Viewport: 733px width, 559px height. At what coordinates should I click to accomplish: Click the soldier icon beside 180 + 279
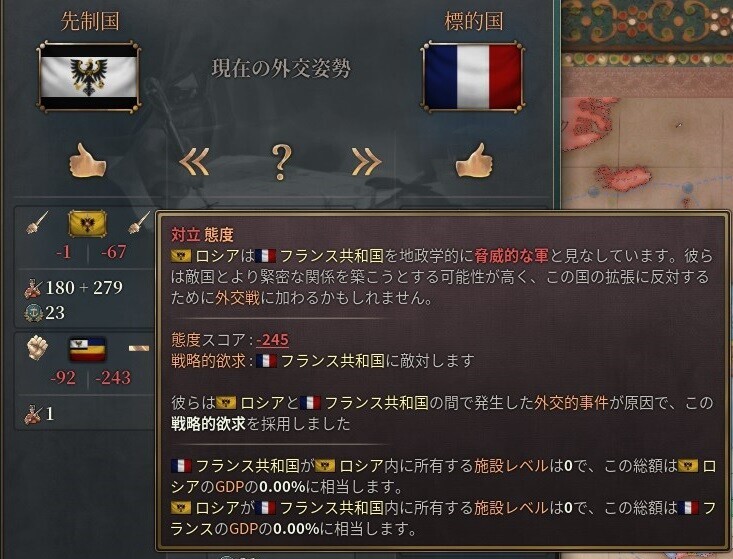tap(34, 287)
